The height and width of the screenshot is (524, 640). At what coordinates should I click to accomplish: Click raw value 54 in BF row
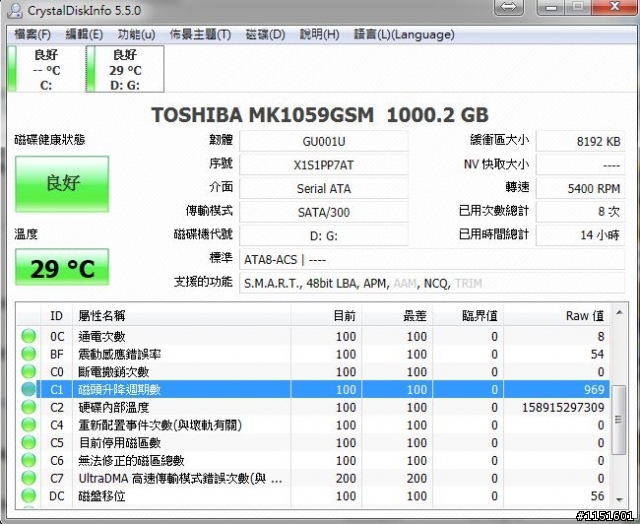tap(598, 354)
